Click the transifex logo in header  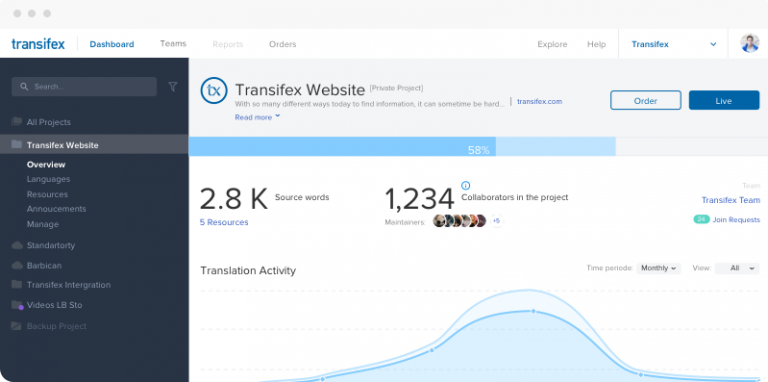(38, 44)
